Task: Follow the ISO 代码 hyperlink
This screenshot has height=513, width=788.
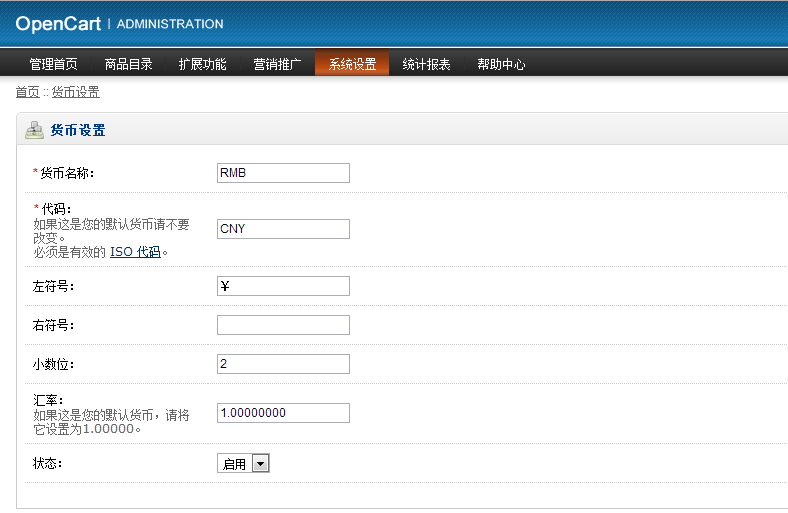Action: pos(135,252)
